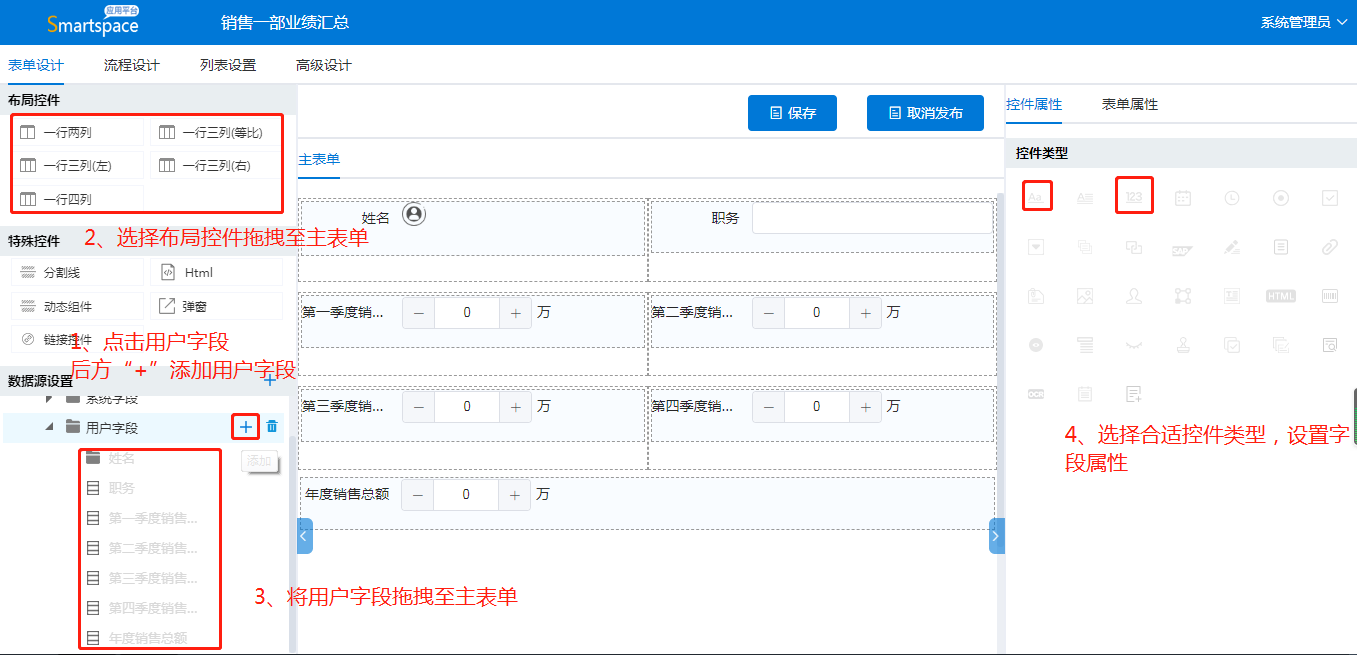Open the 系统管理员 account dropdown
Viewport: 1357px width, 655px height.
coord(1303,22)
